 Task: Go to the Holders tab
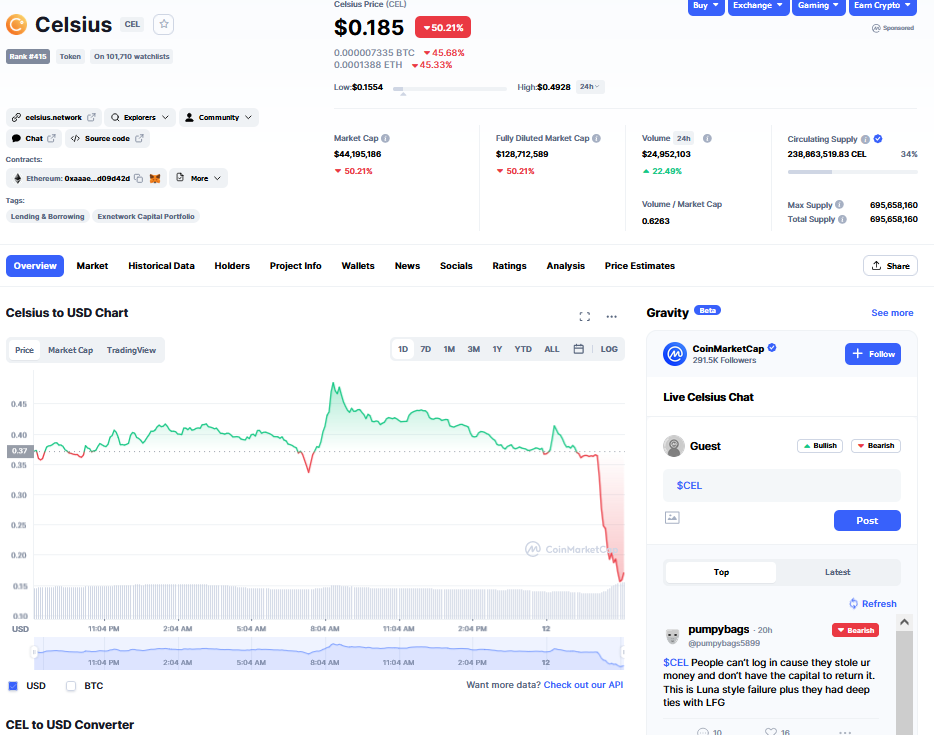[232, 266]
